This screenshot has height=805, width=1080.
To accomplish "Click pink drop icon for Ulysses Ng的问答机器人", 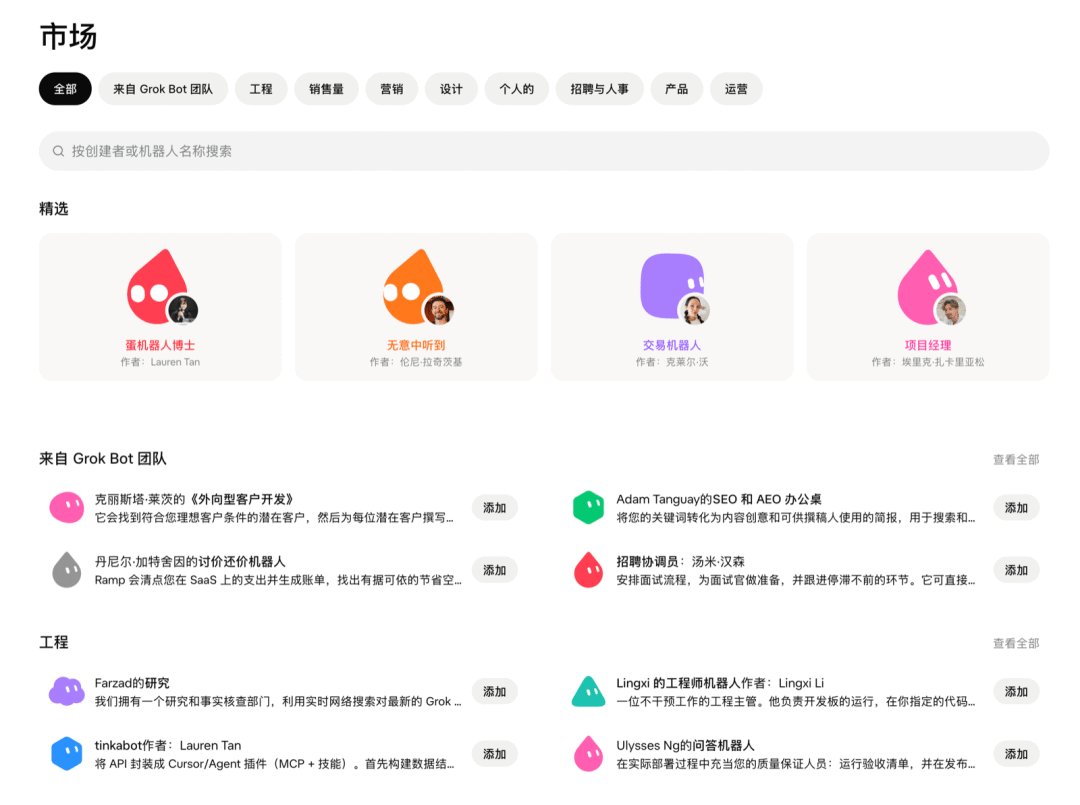I will pyautogui.click(x=588, y=753).
